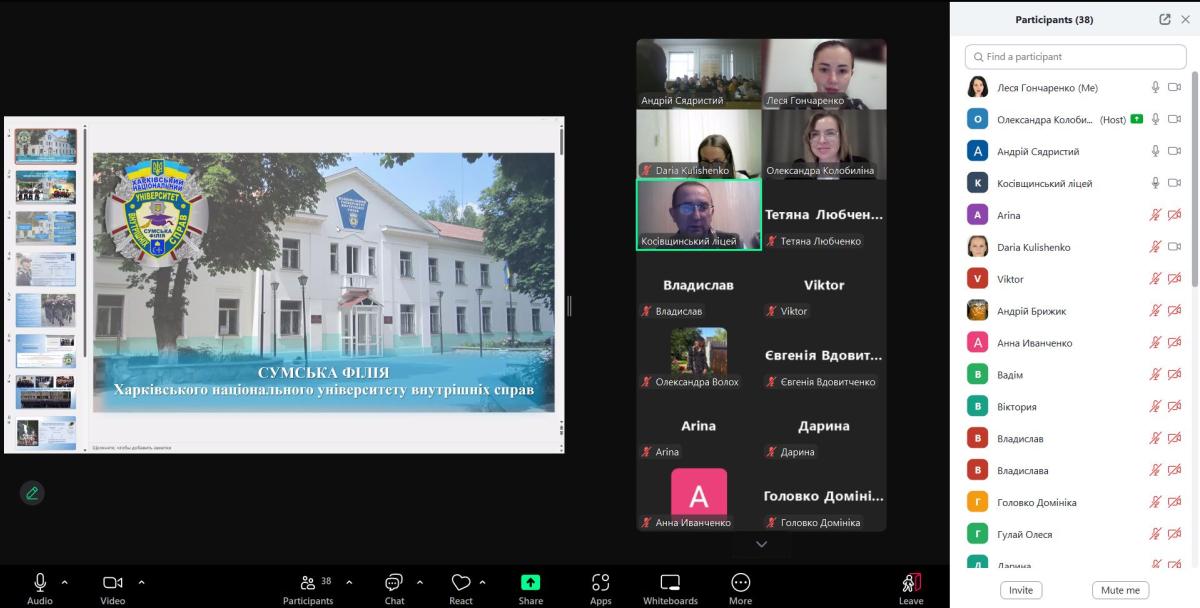Open the Whiteboards tool
Screen dimensions: 1200x608
point(670,583)
